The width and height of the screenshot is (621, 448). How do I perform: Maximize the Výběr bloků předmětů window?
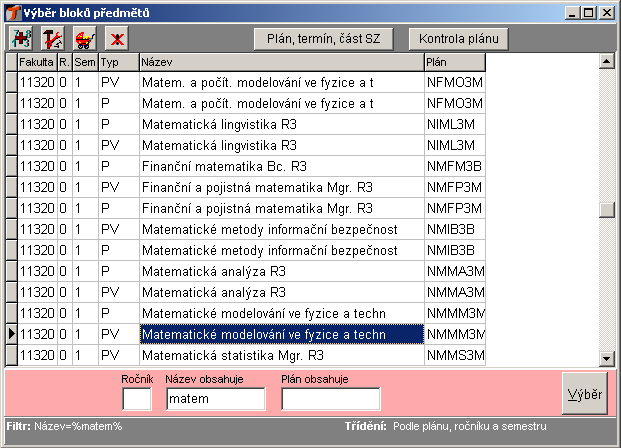click(589, 12)
